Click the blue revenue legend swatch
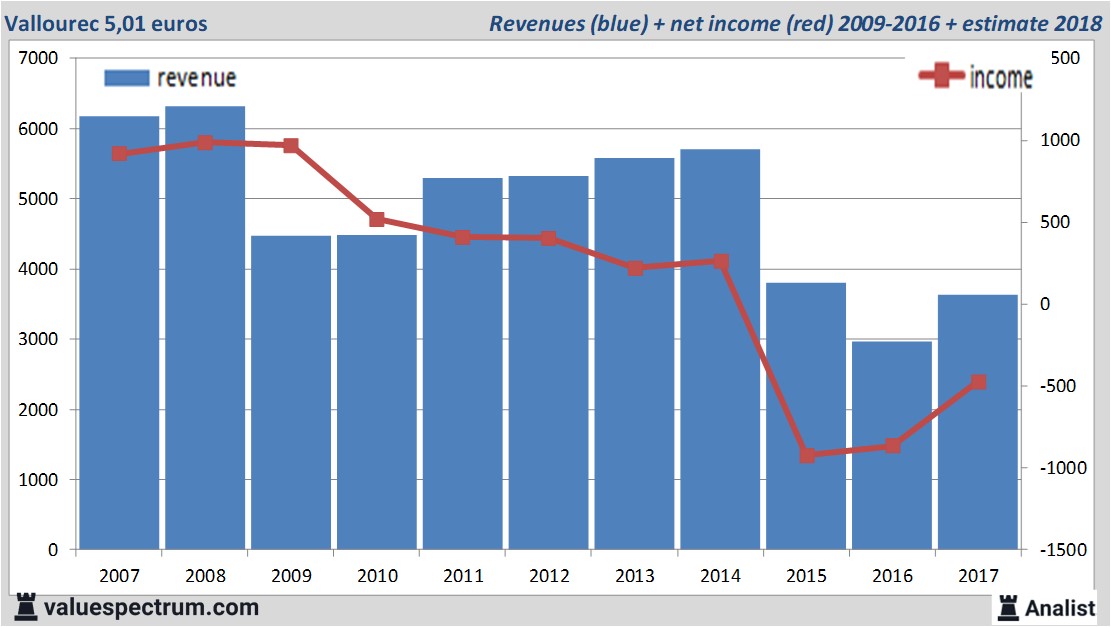Image resolution: width=1111 pixels, height=627 pixels. pyautogui.click(x=127, y=78)
